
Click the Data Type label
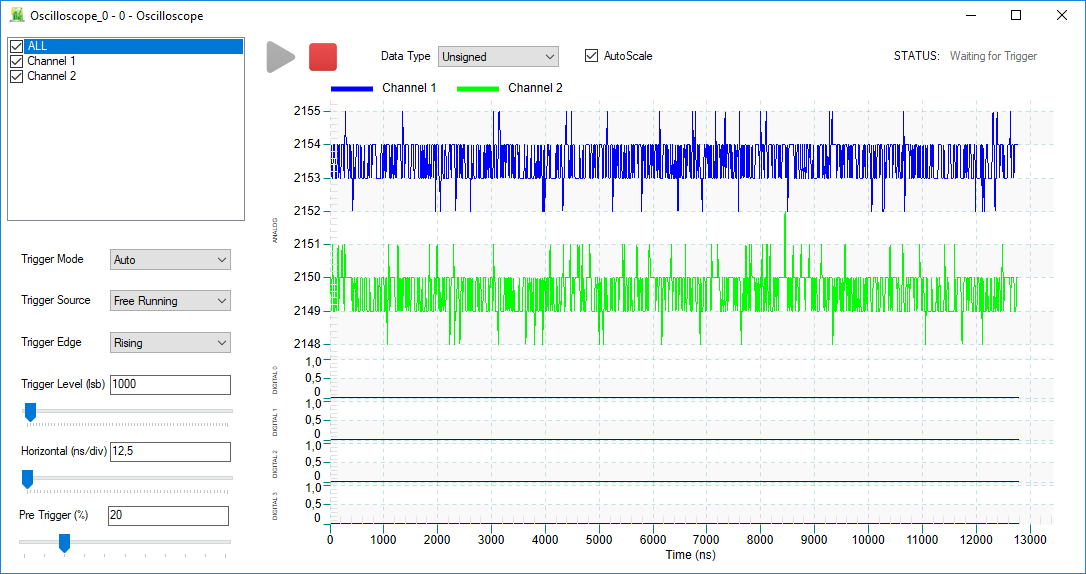[x=405, y=56]
